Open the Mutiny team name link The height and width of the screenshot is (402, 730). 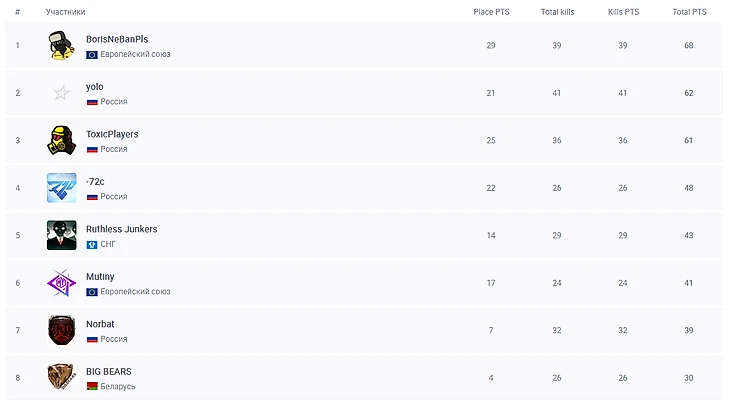tap(100, 277)
